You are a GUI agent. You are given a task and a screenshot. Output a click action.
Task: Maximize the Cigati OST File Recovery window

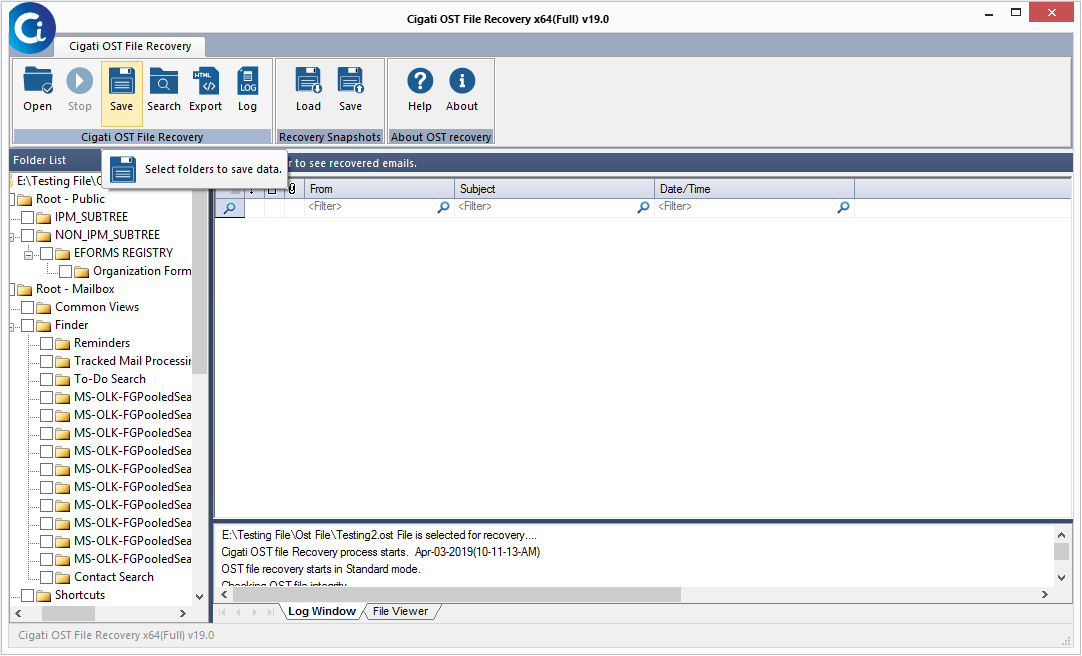coord(1016,13)
